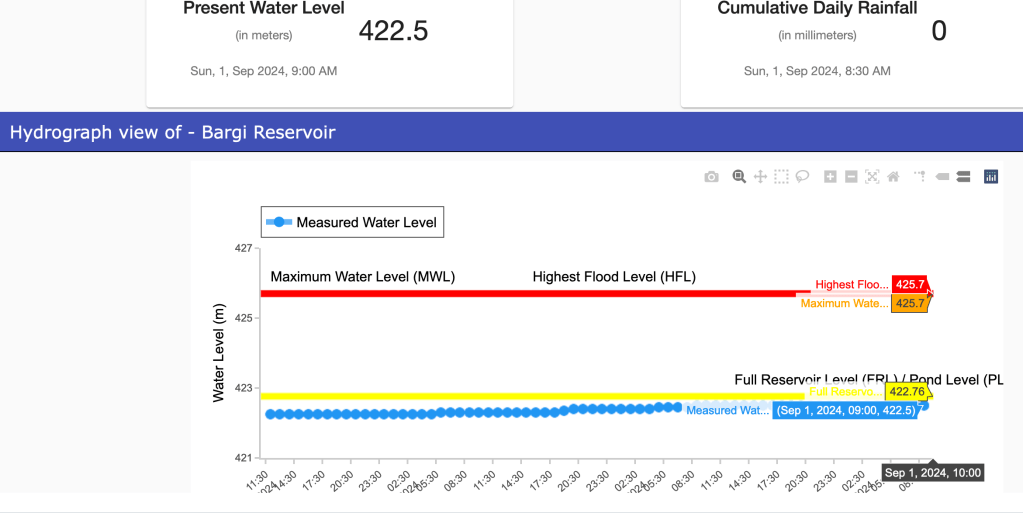This screenshot has width=1023, height=513.
Task: Choose the Box Select tool
Action: [x=781, y=177]
